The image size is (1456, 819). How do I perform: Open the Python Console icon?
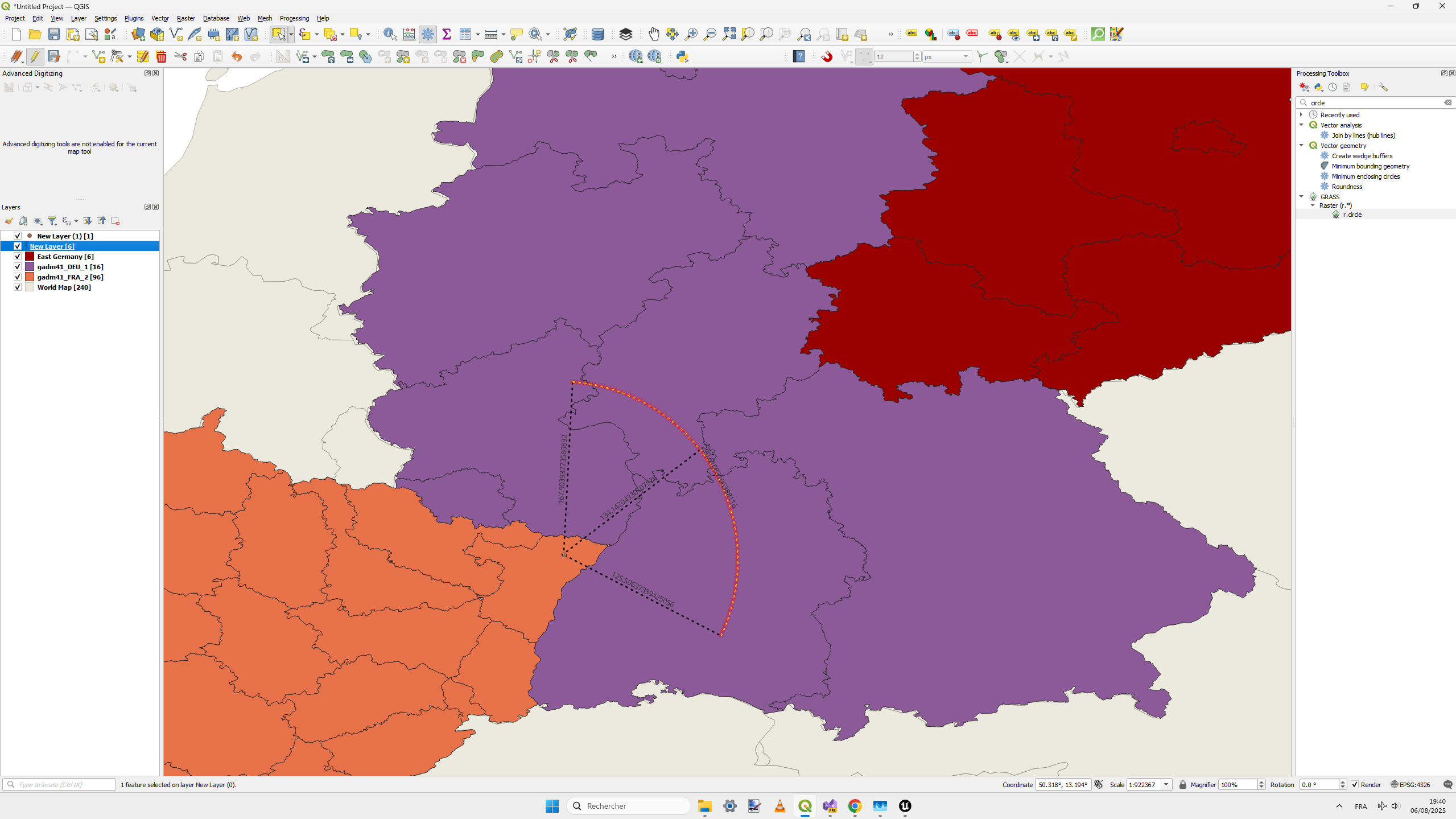click(682, 56)
